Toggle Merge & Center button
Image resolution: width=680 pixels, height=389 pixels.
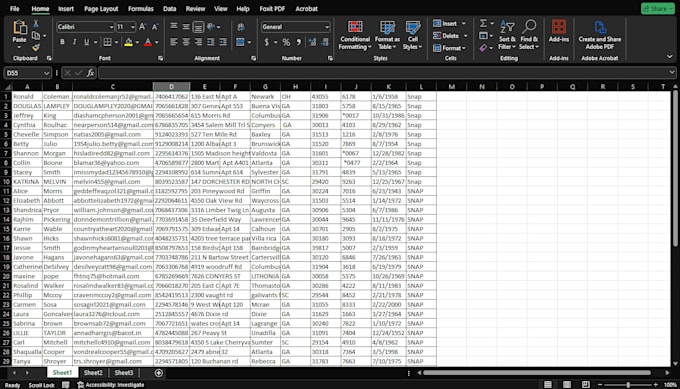click(240, 42)
